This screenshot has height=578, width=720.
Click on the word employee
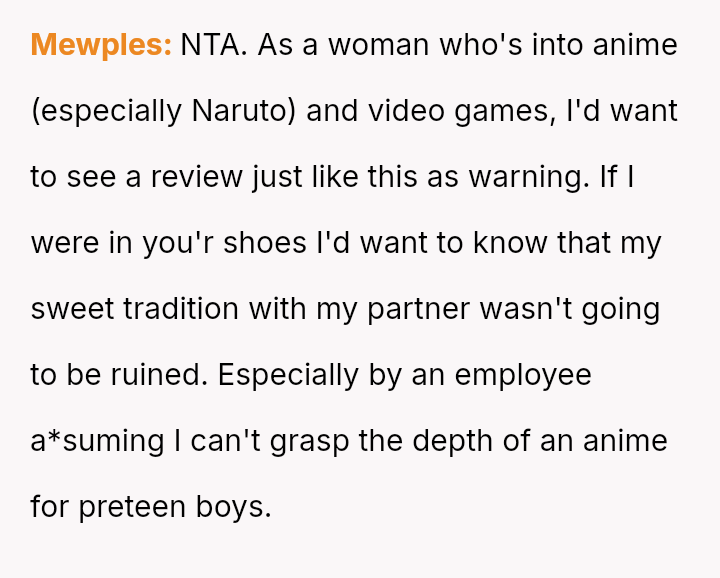pyautogui.click(x=523, y=375)
